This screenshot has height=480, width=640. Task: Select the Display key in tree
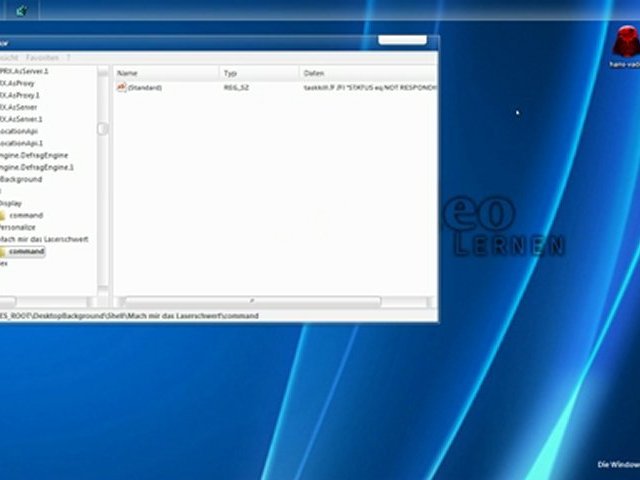click(x=11, y=204)
